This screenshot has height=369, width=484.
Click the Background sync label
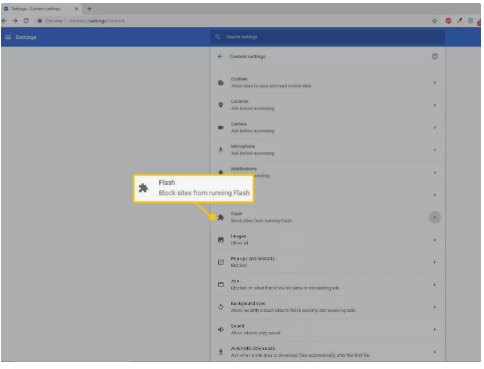click(248, 303)
